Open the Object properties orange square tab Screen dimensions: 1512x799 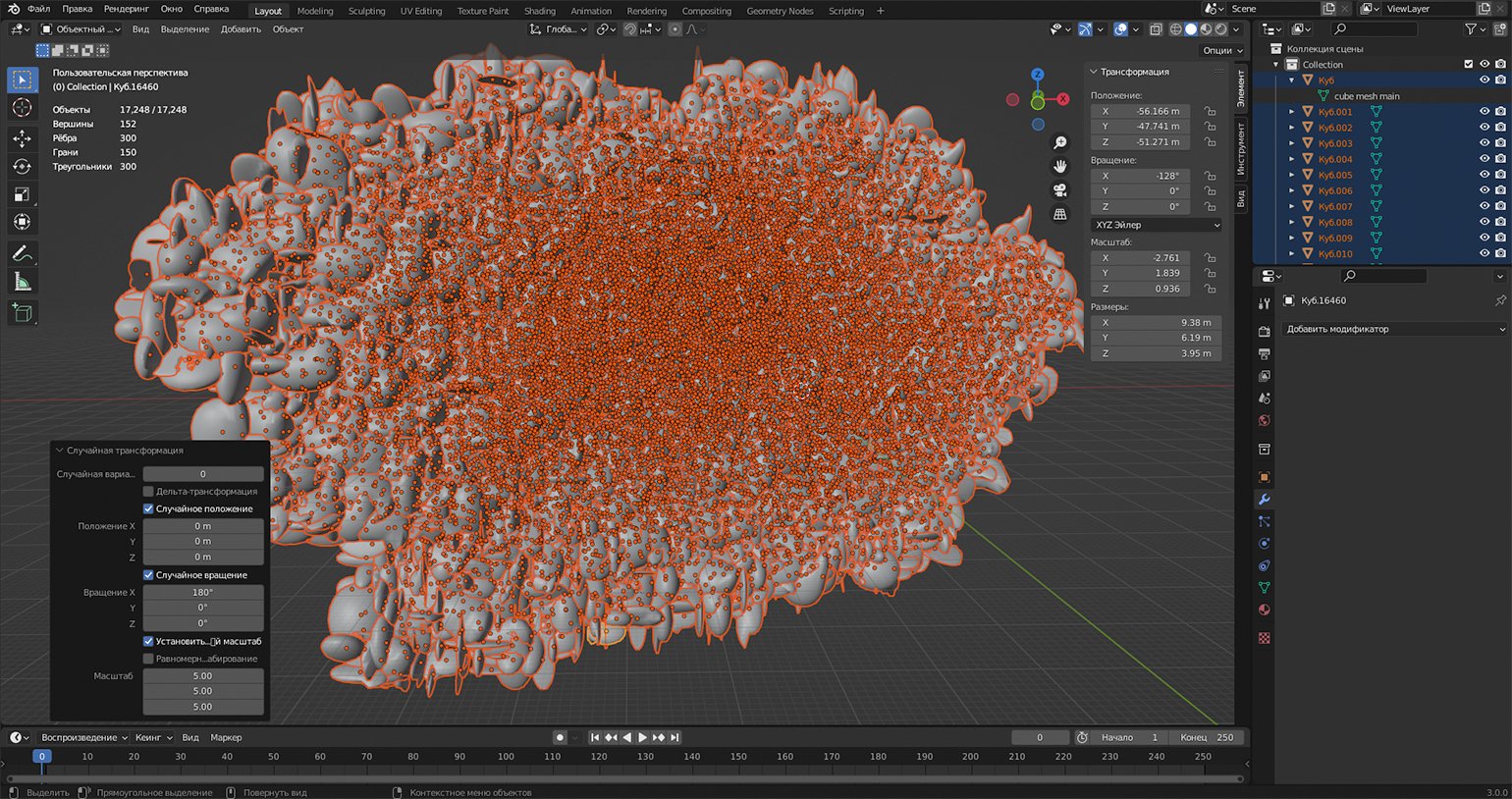(x=1265, y=477)
